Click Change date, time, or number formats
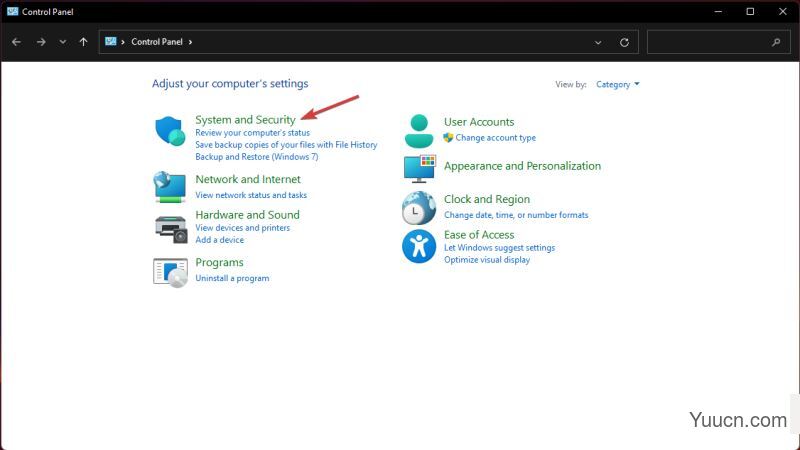Viewport: 800px width, 450px height. pyautogui.click(x=516, y=215)
